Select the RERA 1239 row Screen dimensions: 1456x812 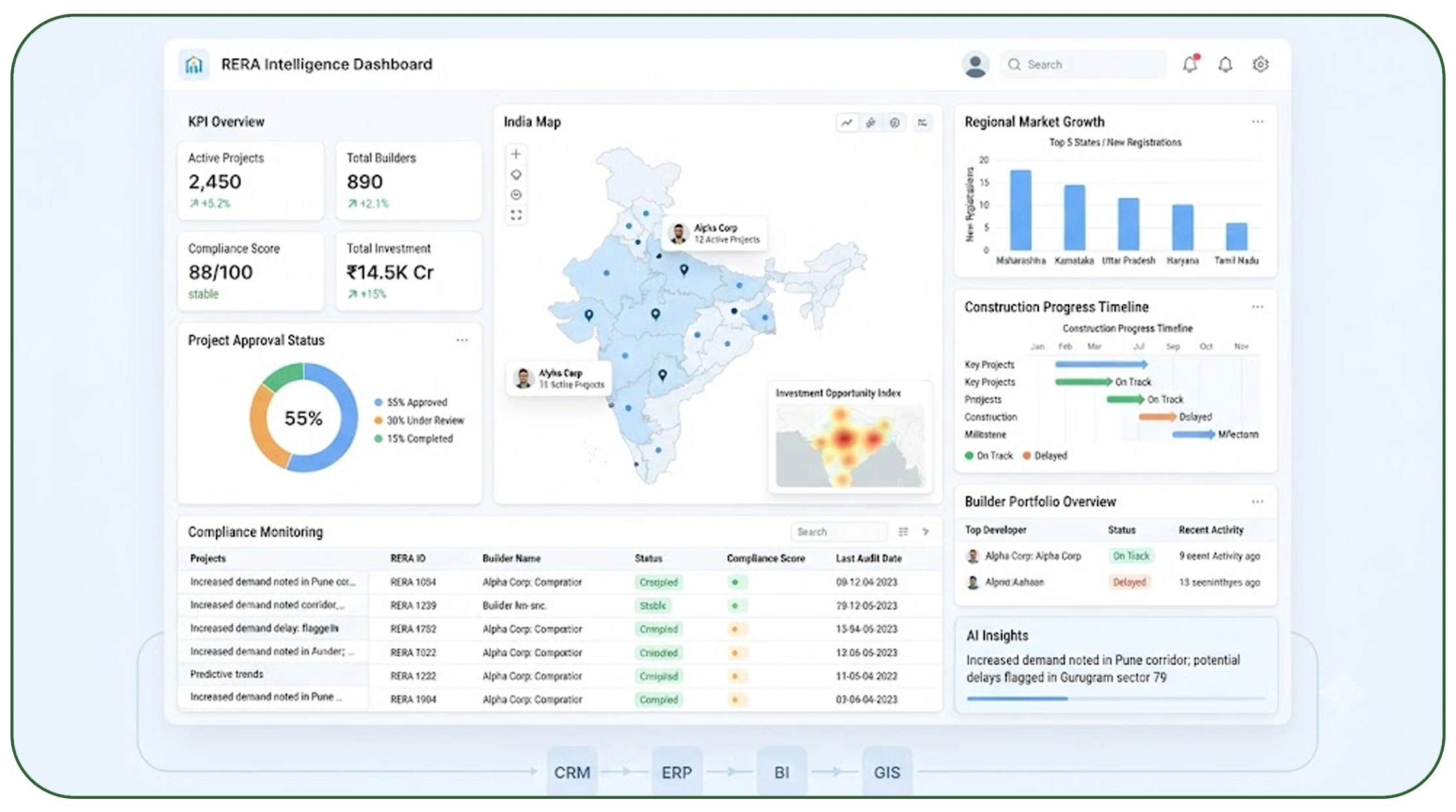pyautogui.click(x=560, y=606)
